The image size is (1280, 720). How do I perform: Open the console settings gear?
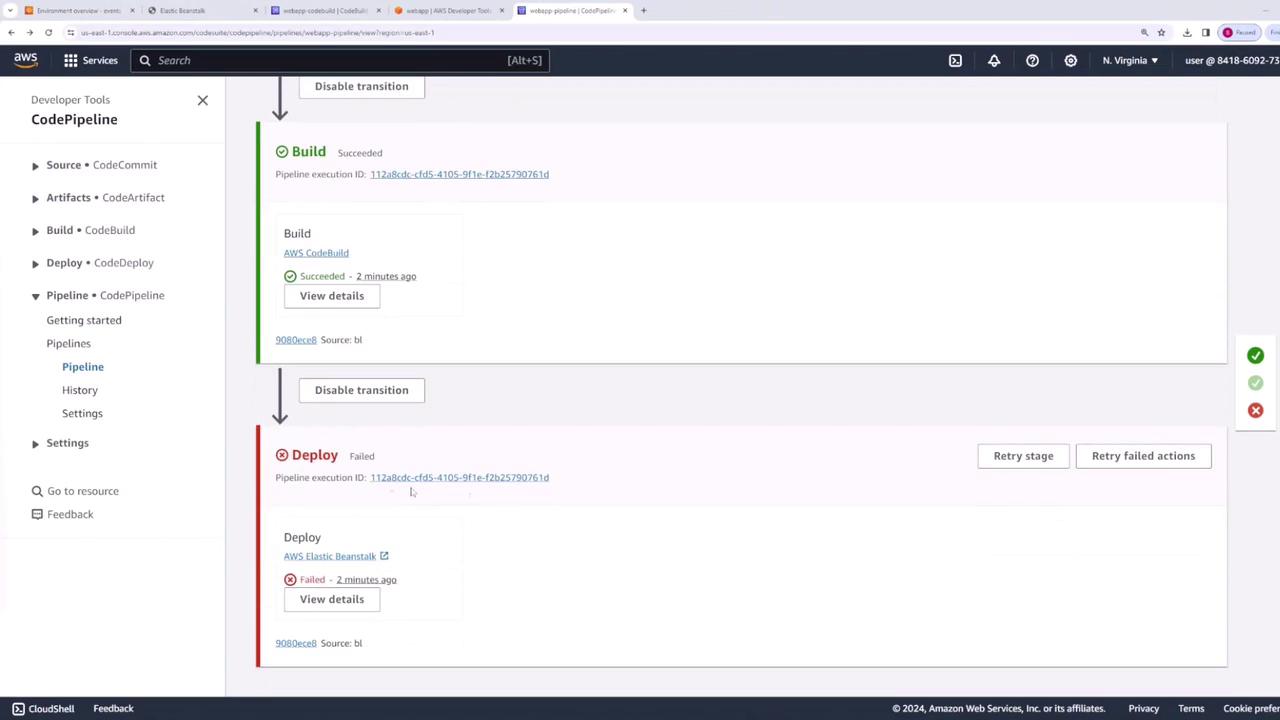point(1070,60)
